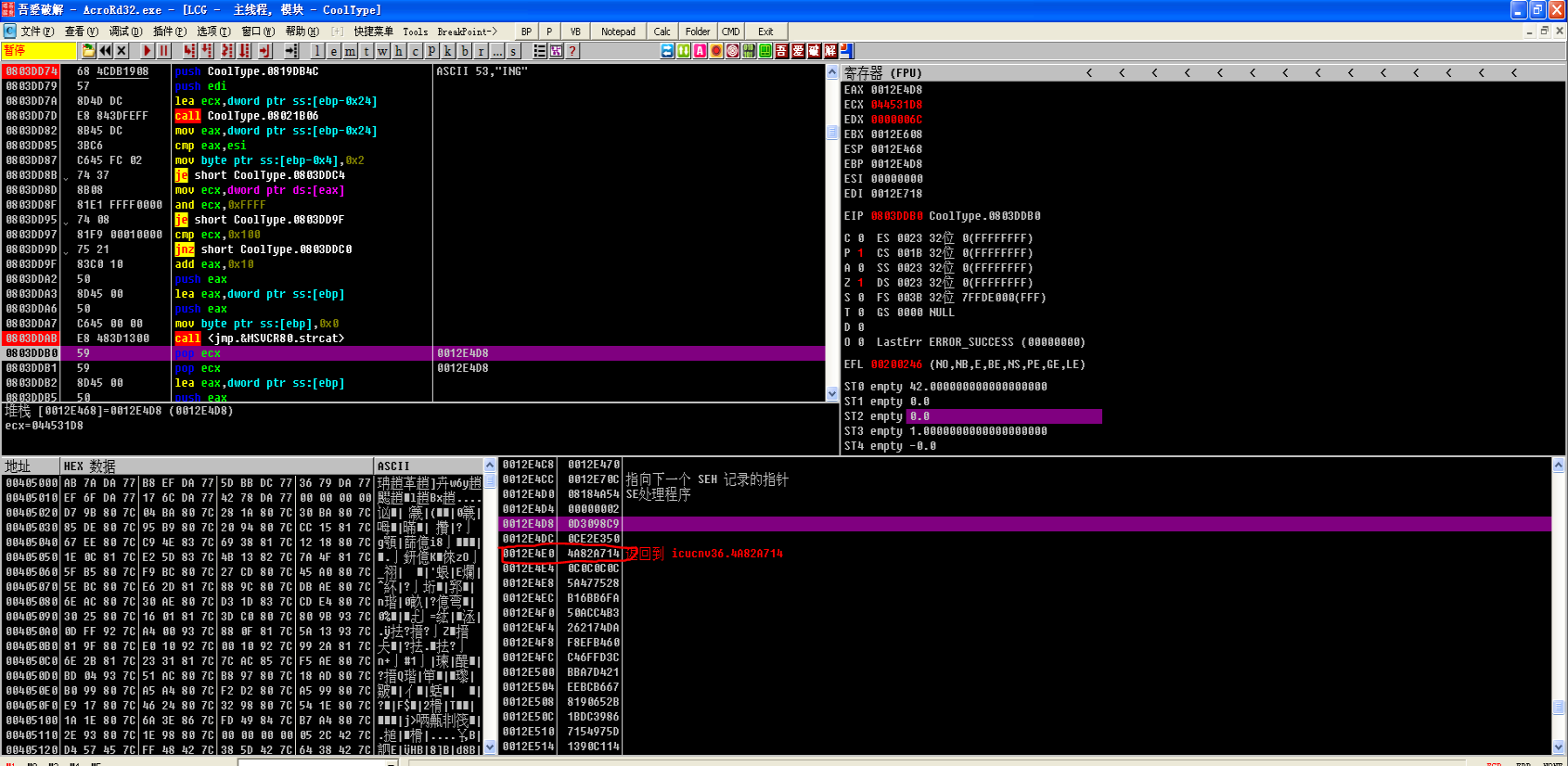Run the program with the red play icon
Viewport: 1568px width, 766px height.
point(147,51)
